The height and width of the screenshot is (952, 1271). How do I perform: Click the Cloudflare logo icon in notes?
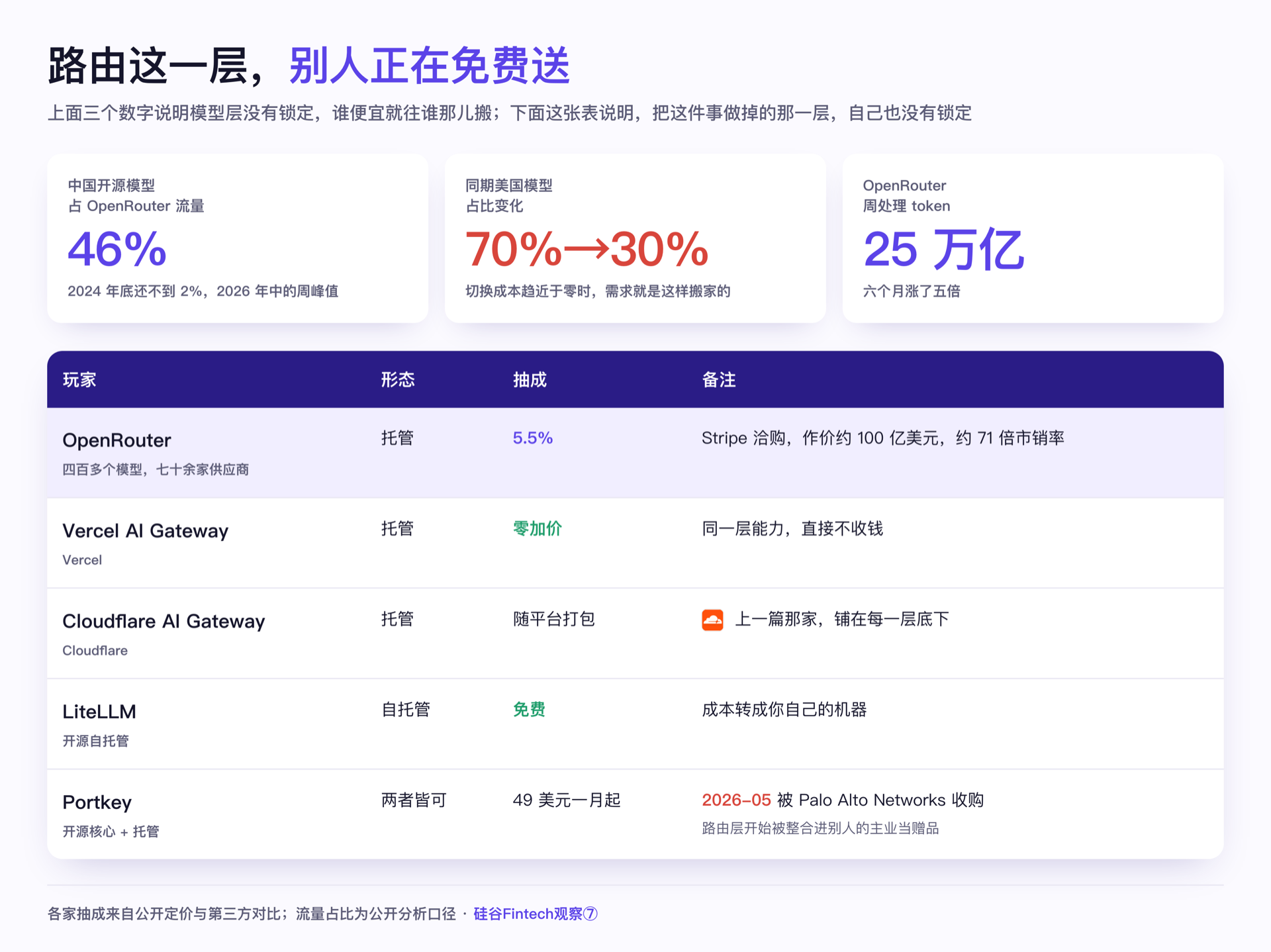tap(712, 620)
